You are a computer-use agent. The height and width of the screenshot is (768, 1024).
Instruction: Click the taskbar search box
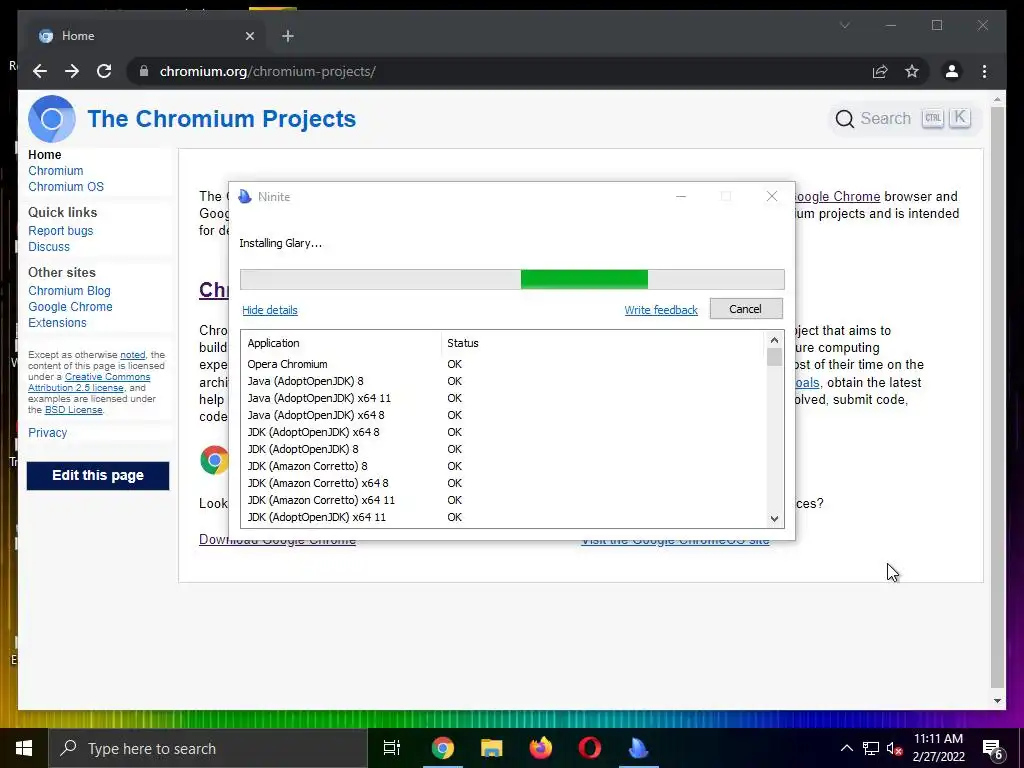tap(208, 748)
